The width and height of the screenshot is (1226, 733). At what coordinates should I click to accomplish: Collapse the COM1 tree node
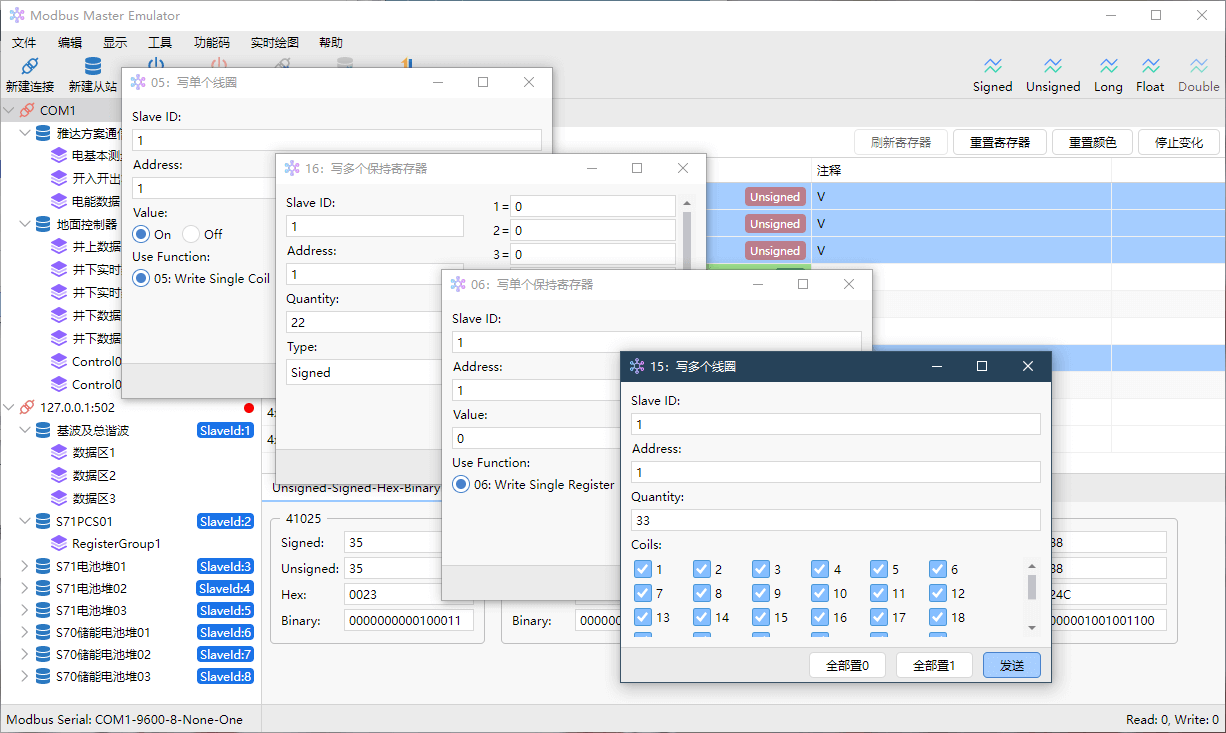tap(9, 110)
